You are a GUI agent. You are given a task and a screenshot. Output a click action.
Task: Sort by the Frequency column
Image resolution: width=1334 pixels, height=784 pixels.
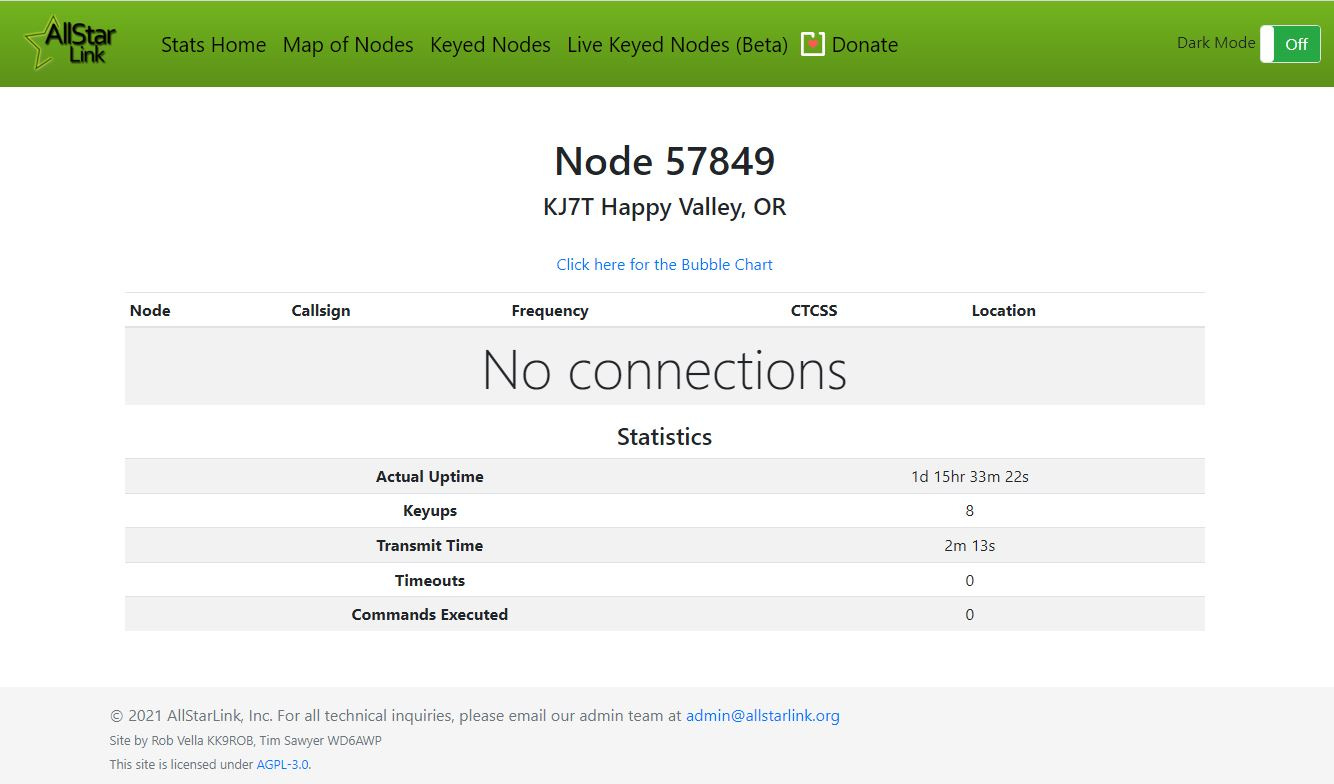[550, 310]
